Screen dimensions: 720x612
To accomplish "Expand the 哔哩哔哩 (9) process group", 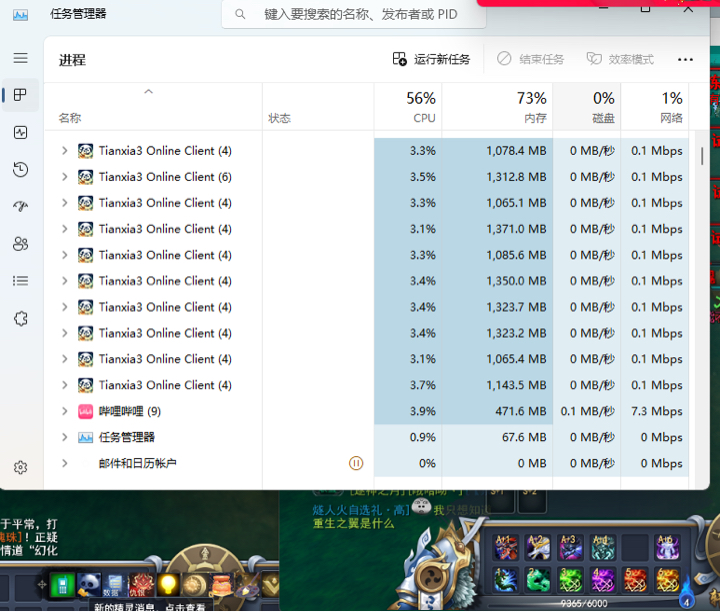I will (65, 411).
